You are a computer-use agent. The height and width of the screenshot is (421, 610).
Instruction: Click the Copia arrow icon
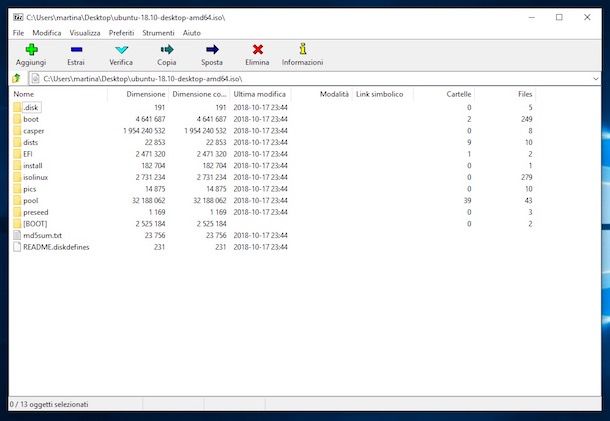pyautogui.click(x=167, y=49)
